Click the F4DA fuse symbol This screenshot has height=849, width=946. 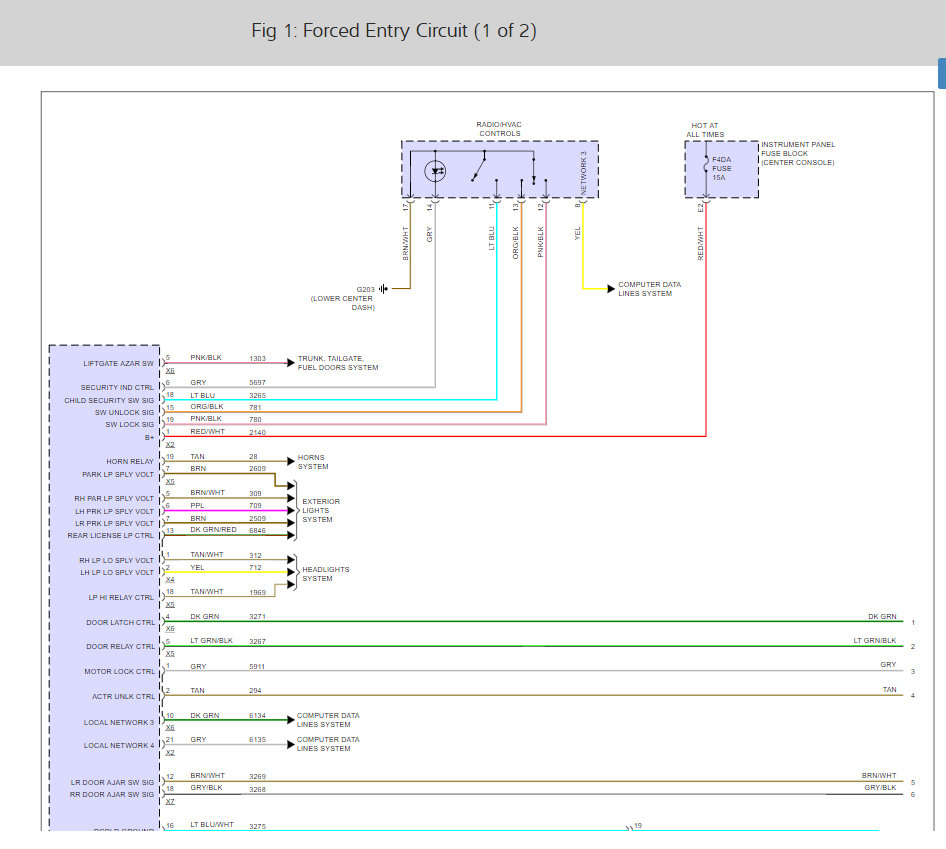705,164
